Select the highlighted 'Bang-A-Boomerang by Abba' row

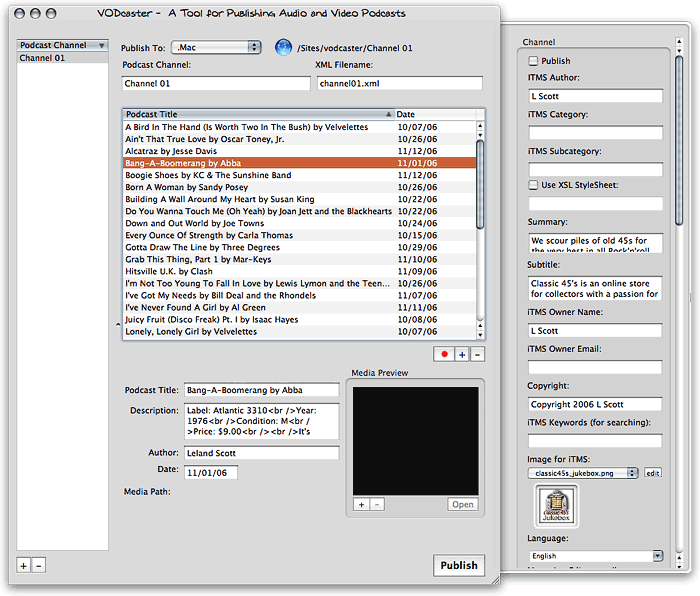[x=300, y=163]
